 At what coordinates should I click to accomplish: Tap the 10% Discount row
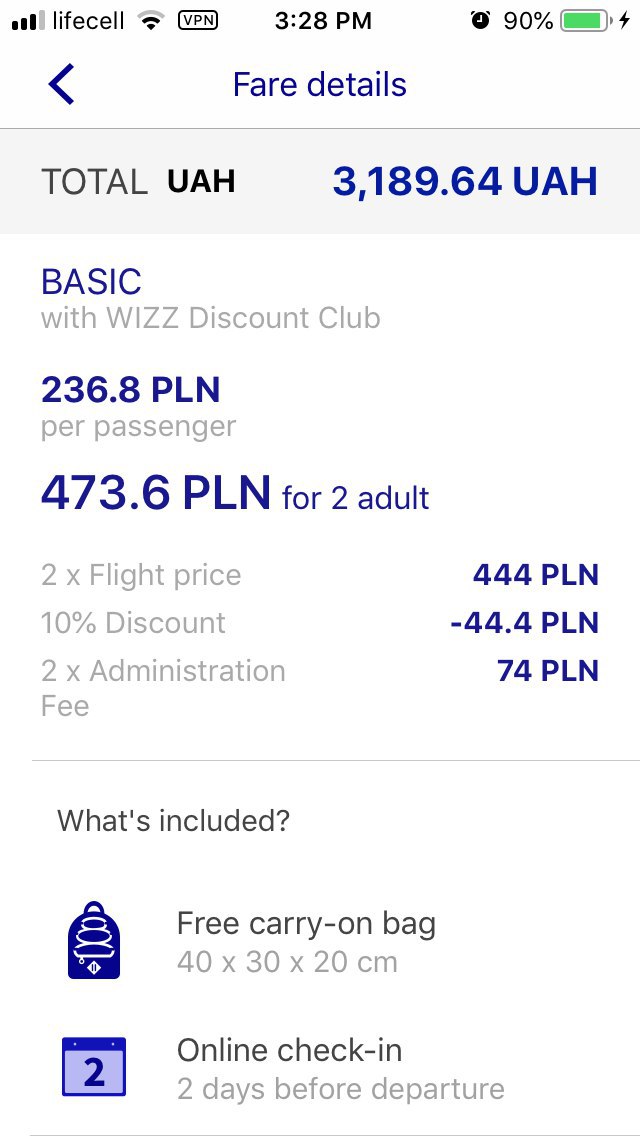click(x=320, y=623)
